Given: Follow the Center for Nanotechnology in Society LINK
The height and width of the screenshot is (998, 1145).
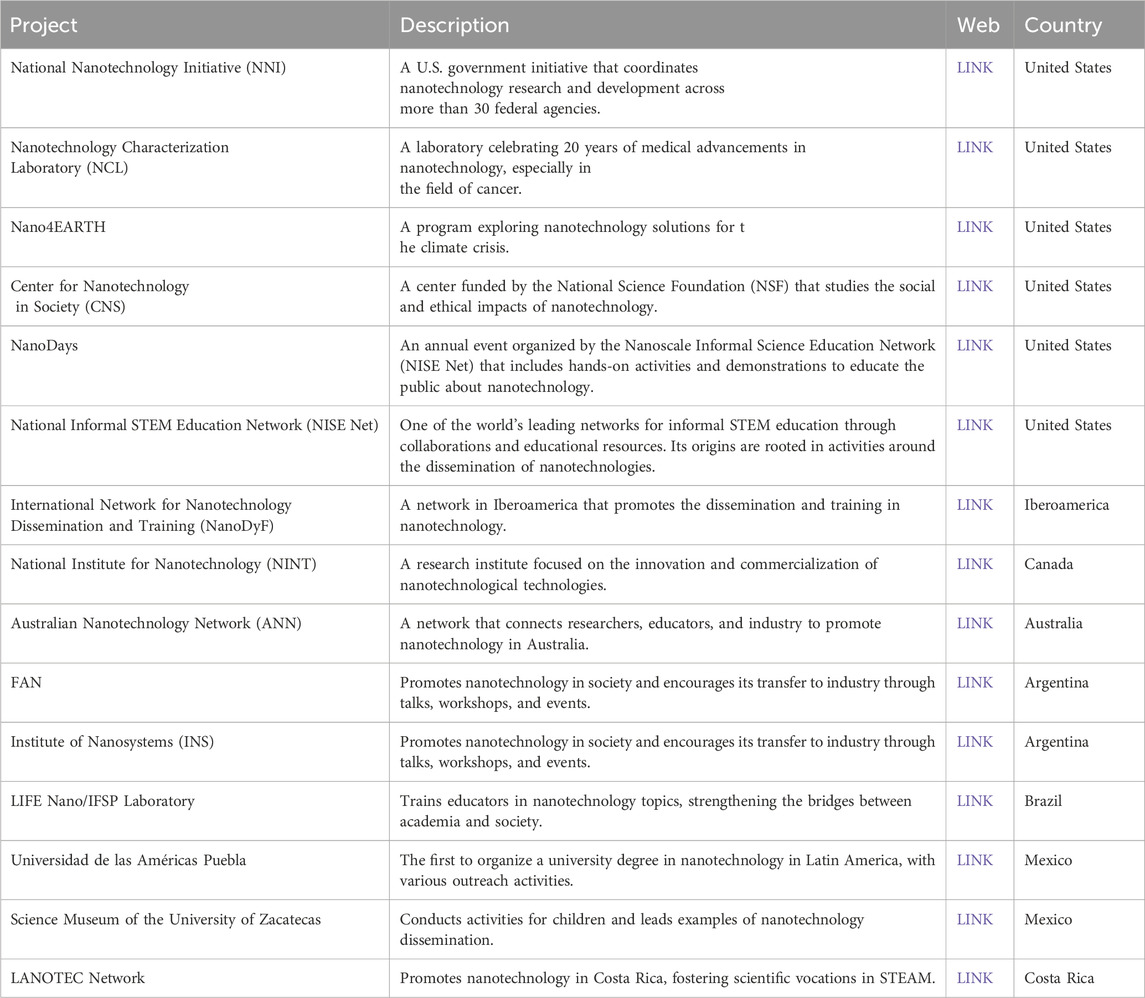Looking at the screenshot, I should (x=975, y=286).
